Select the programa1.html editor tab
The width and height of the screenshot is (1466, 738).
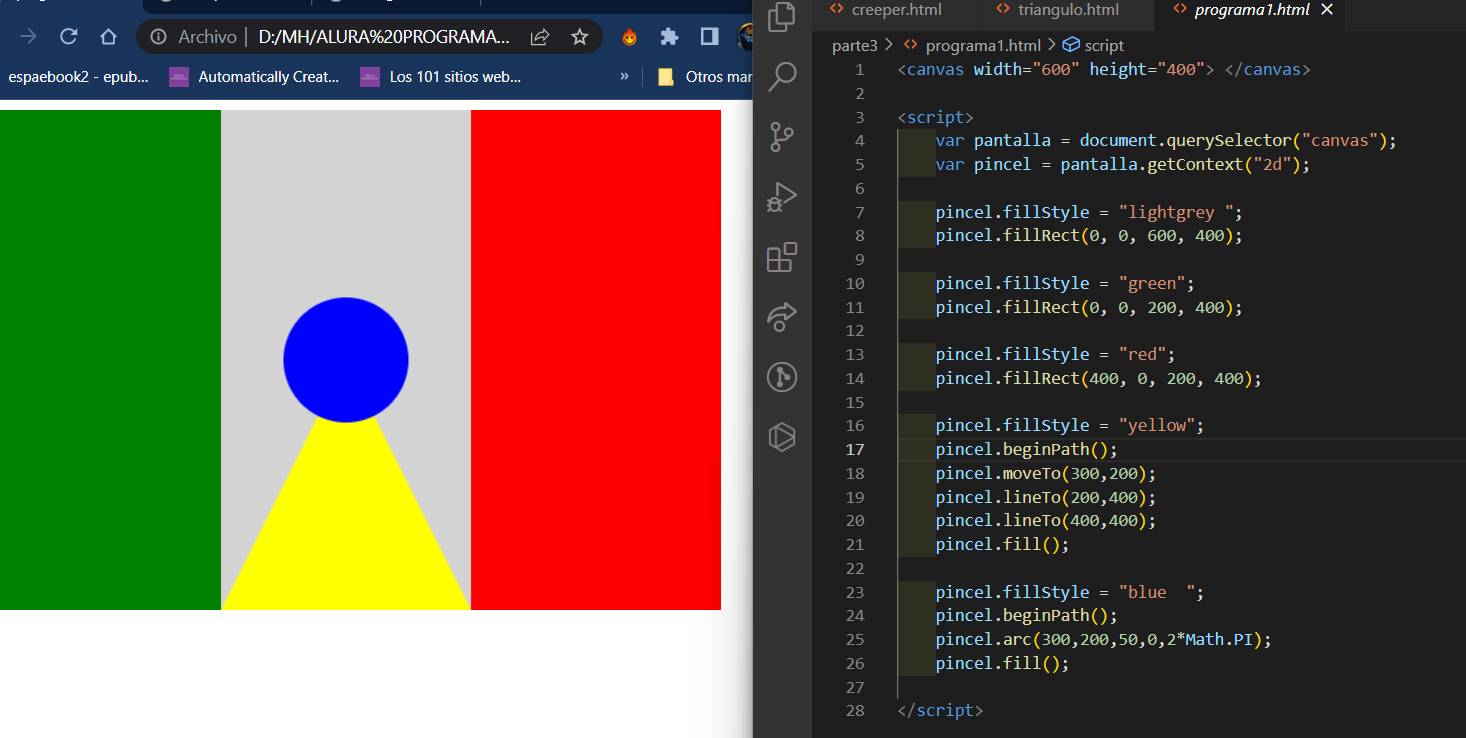[1251, 10]
